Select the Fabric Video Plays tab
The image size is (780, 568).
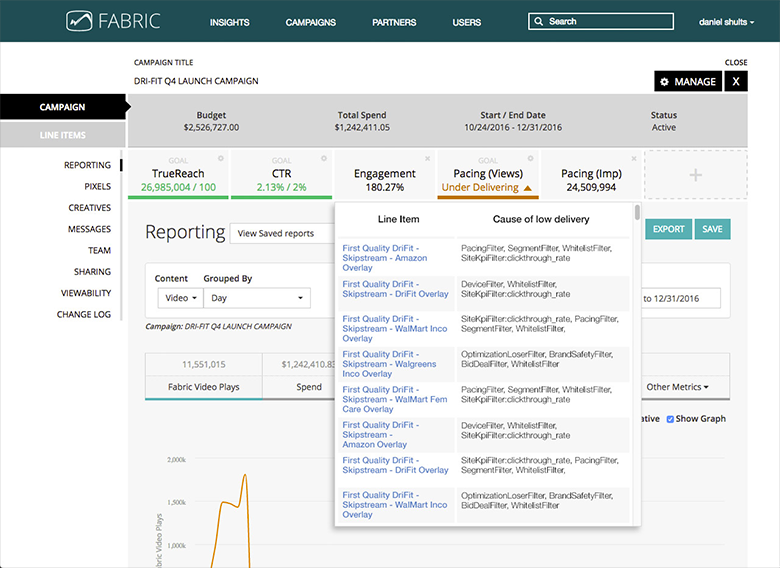(x=203, y=387)
